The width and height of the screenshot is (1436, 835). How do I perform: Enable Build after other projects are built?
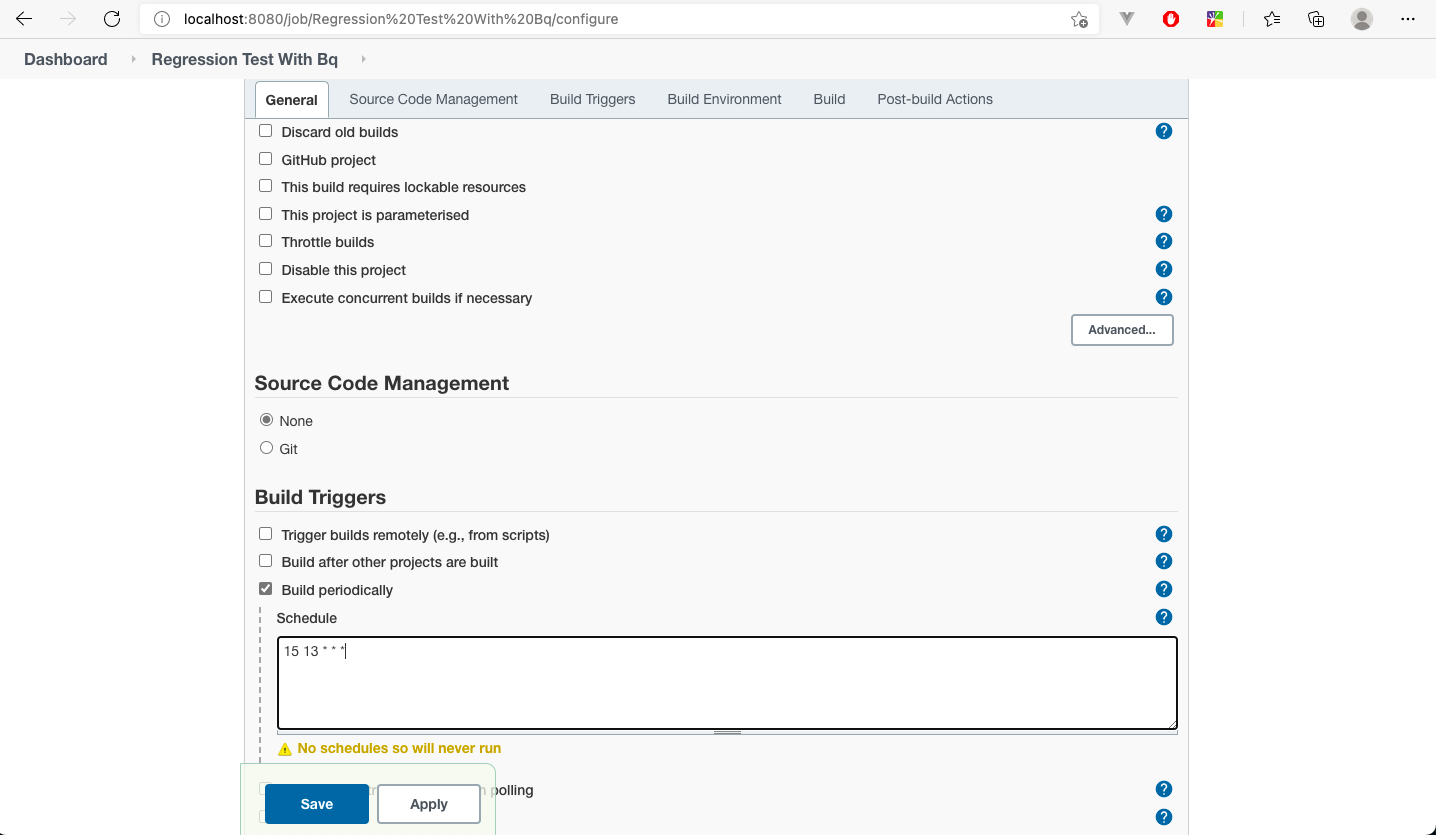coord(266,561)
